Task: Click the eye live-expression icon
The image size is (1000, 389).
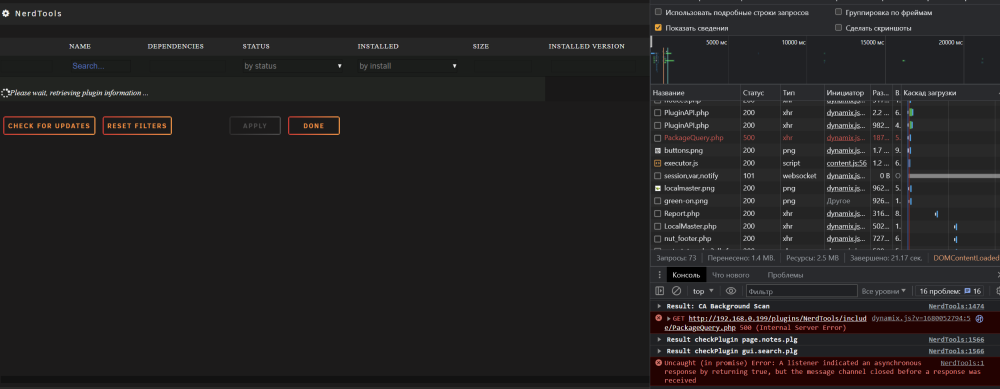Action: pos(731,291)
